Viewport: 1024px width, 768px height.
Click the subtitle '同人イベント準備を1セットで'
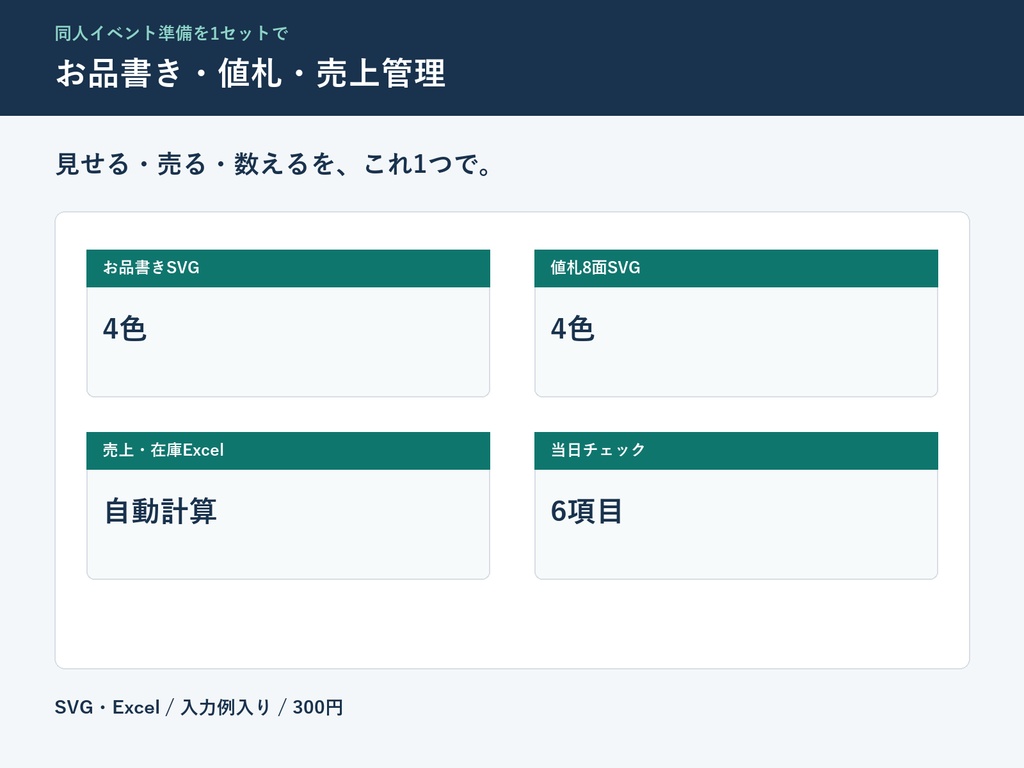click(171, 33)
